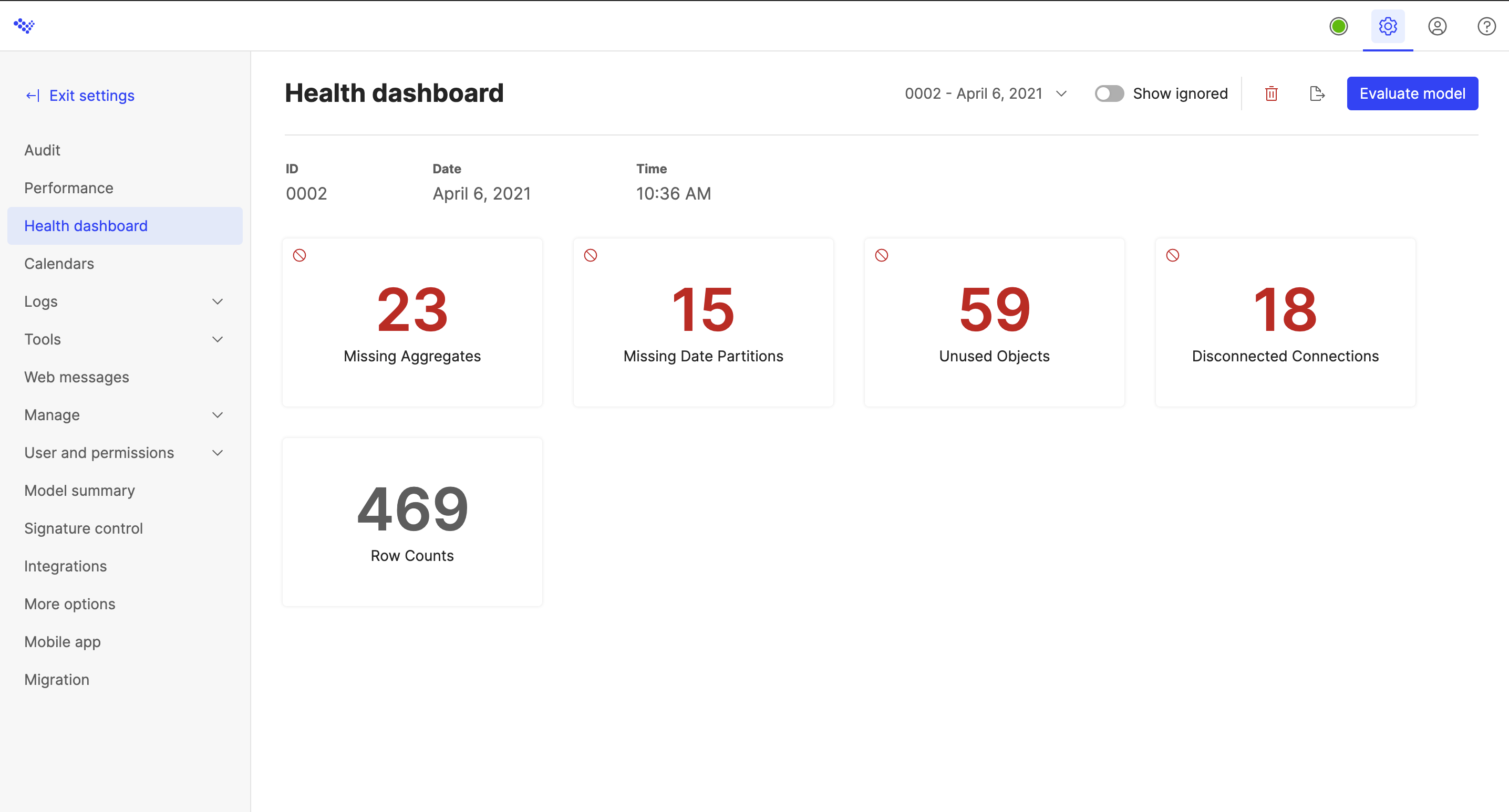Viewport: 1509px width, 812px height.
Task: Open the user account icon
Action: pos(1438,26)
